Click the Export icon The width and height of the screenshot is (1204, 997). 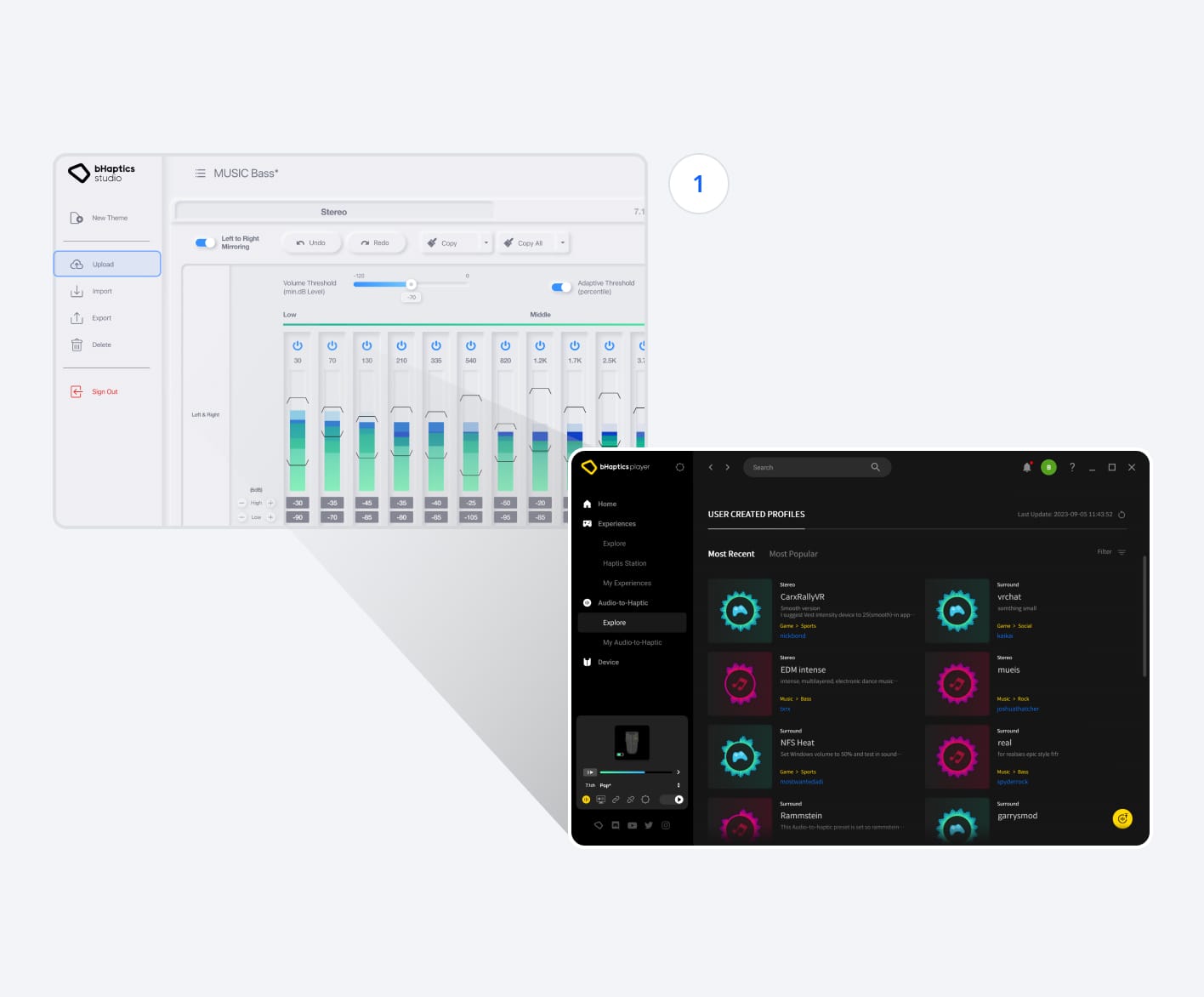(77, 317)
